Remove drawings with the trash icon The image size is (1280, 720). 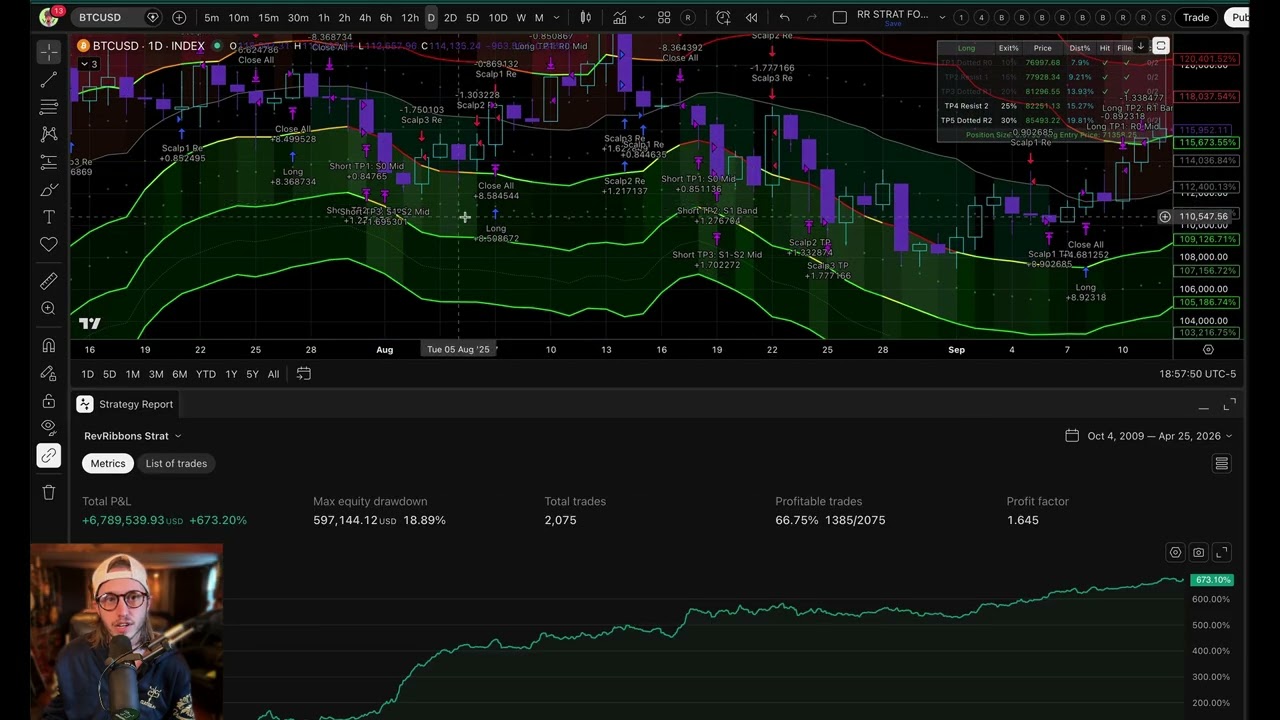[48, 492]
